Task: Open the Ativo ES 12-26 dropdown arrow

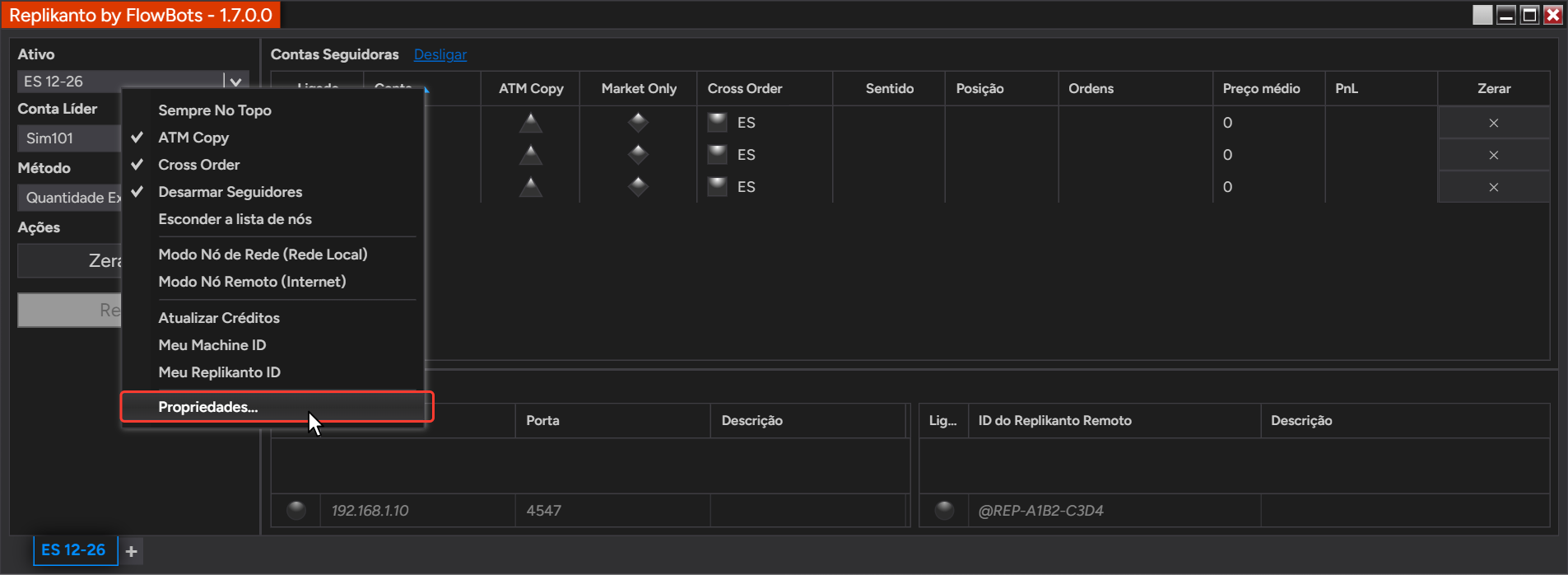Action: [x=235, y=82]
